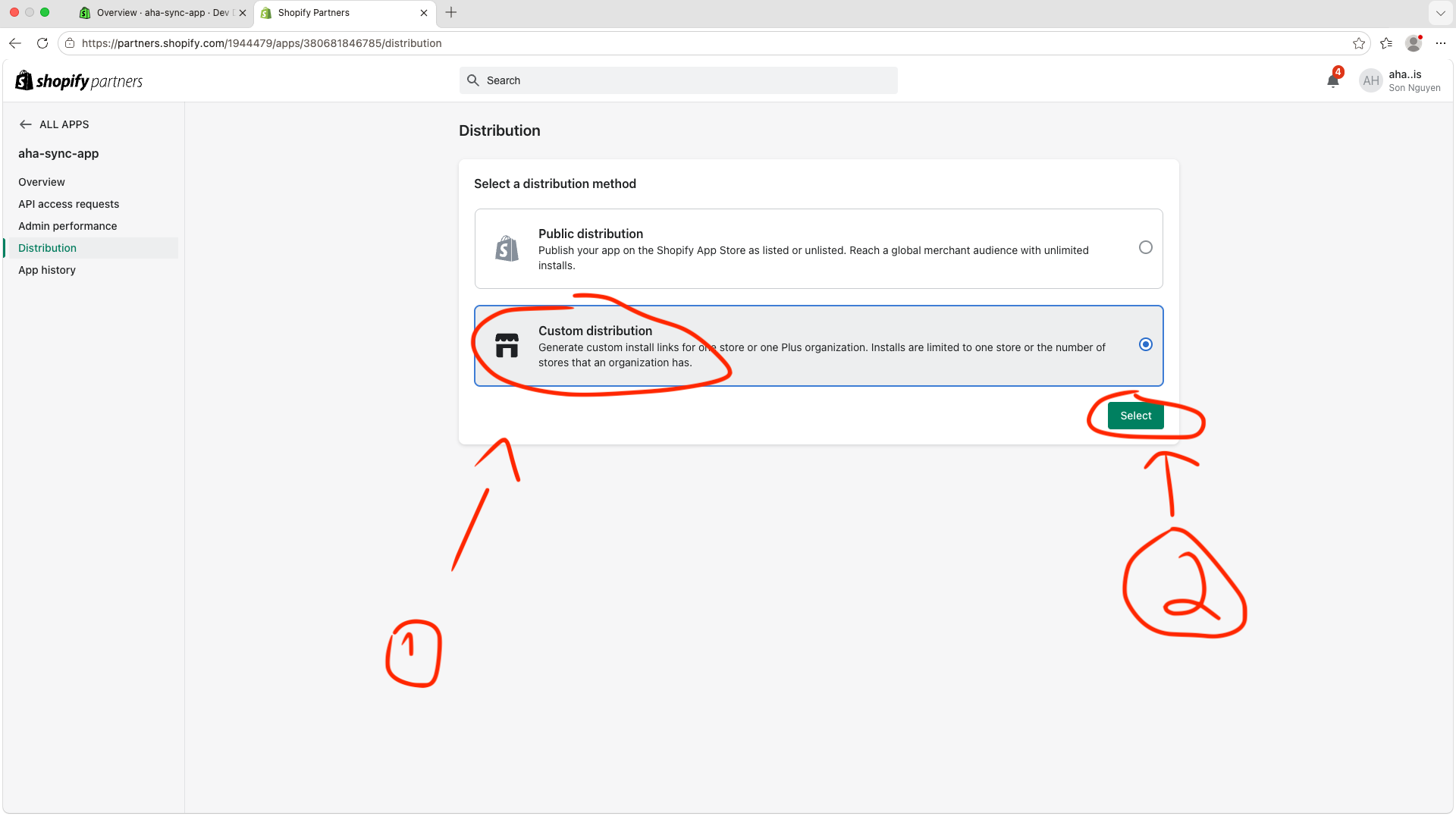Click the Distribution page title
Image resolution: width=1456 pixels, height=816 pixels.
coord(500,130)
